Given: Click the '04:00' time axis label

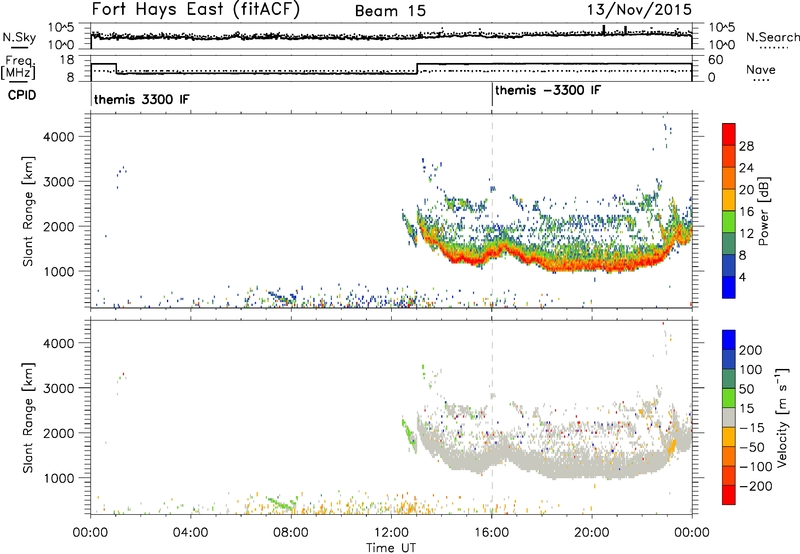Looking at the screenshot, I should click(x=190, y=533).
